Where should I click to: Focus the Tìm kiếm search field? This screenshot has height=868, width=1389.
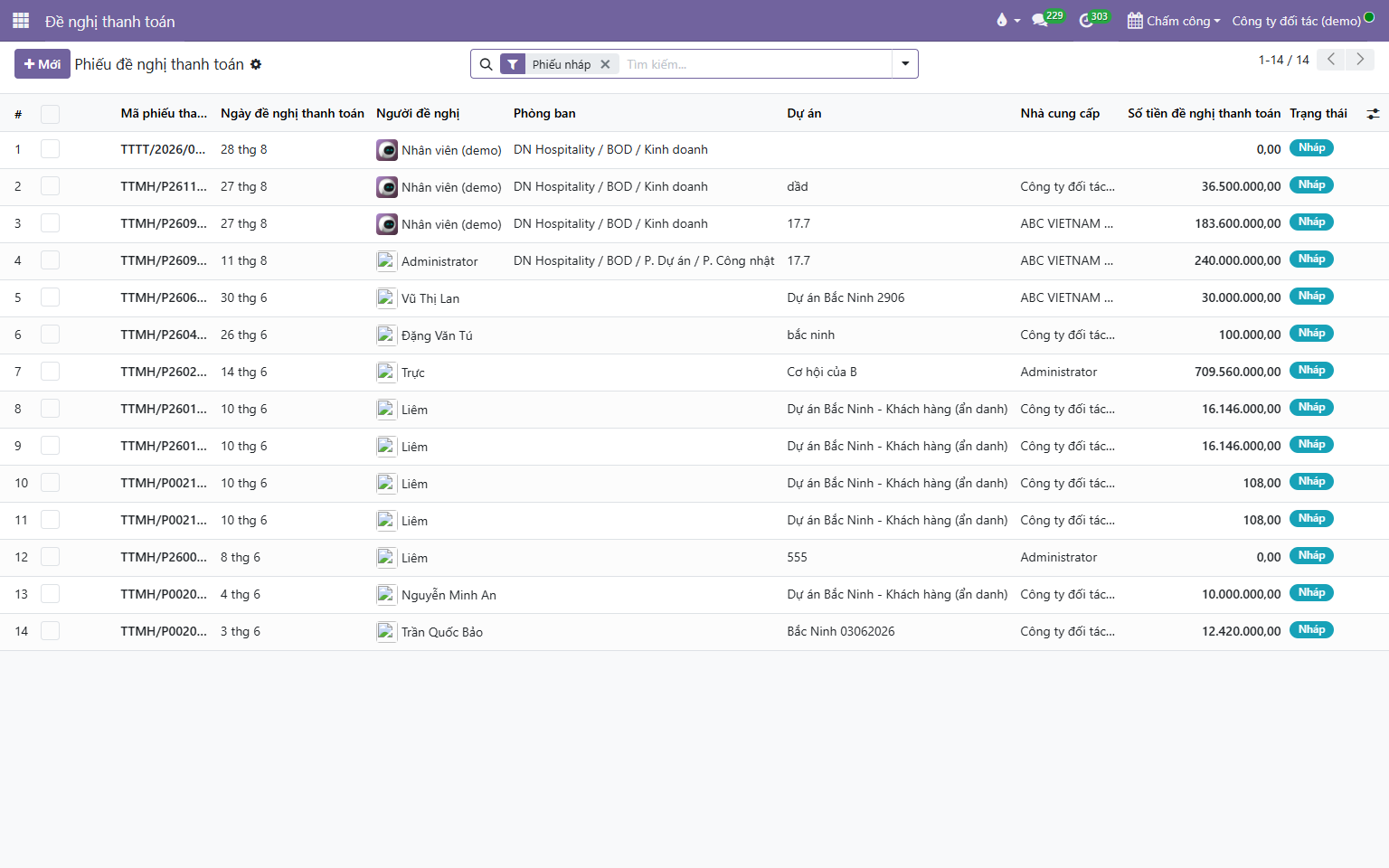tap(756, 64)
